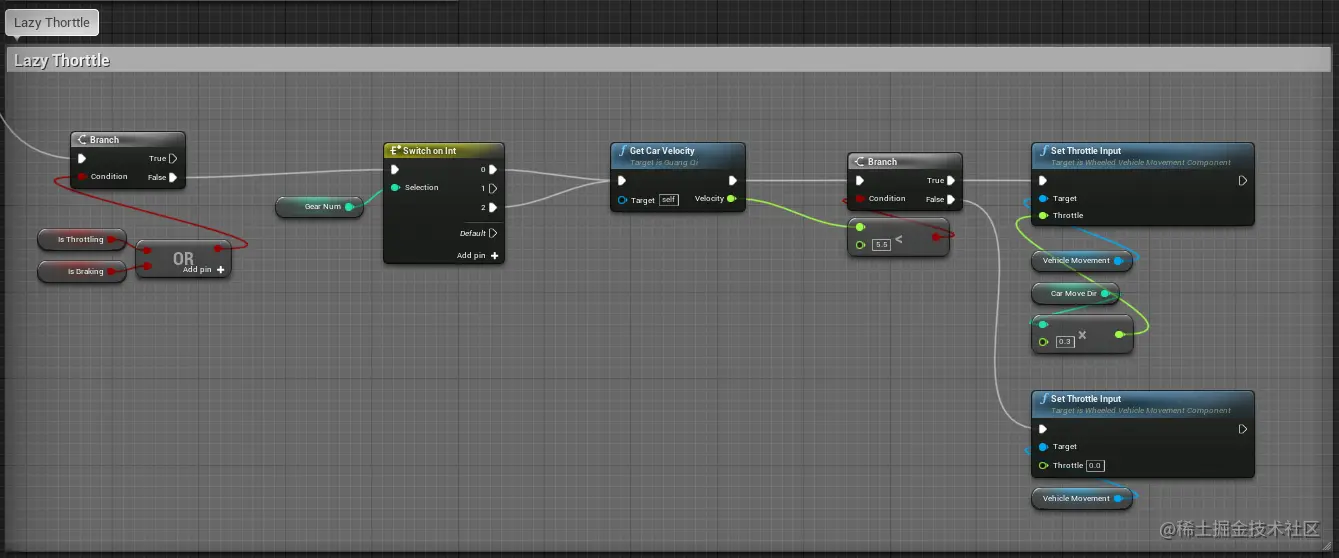Click False exec pin on Branch beside OR node

click(x=173, y=177)
